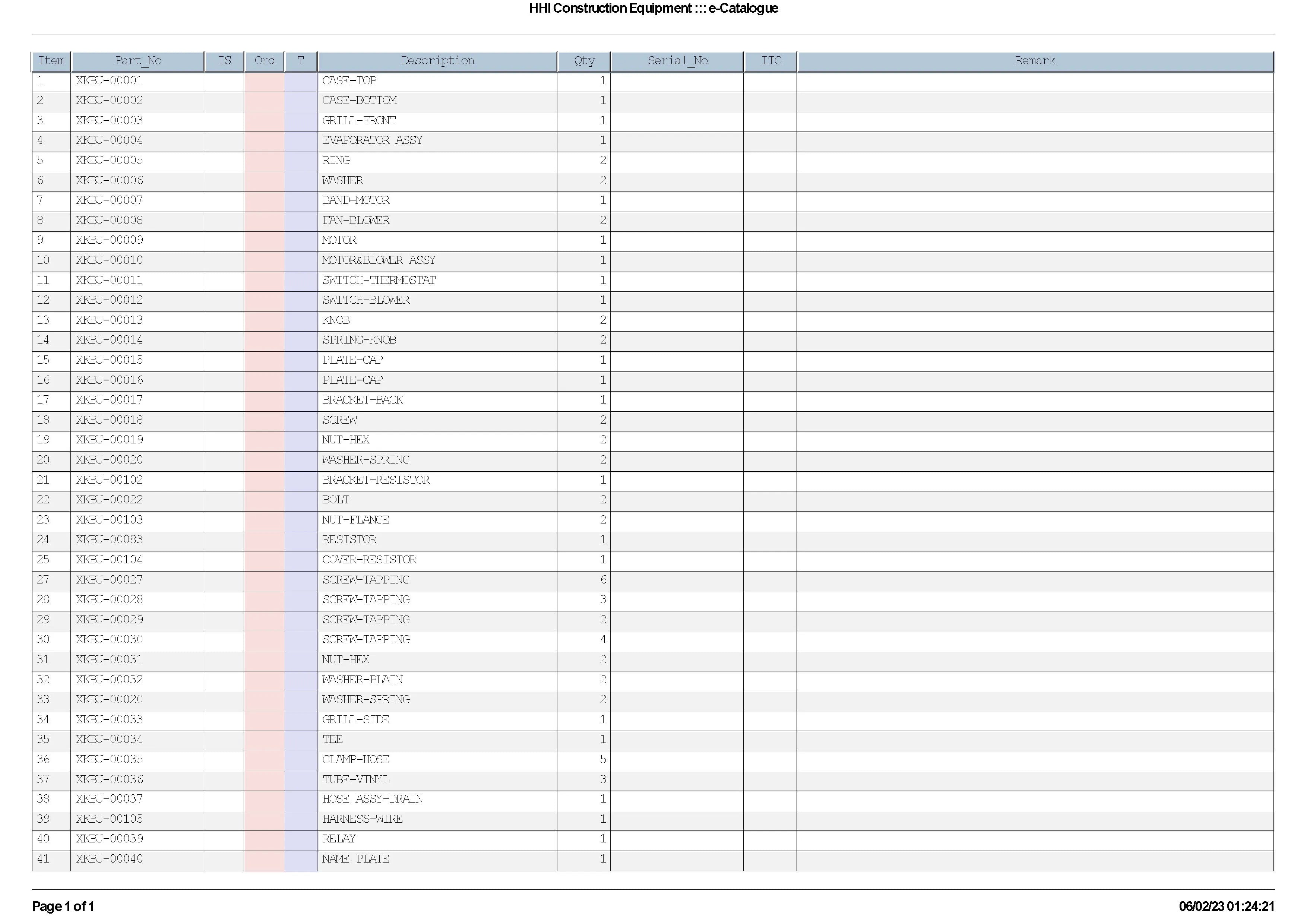Click the Serial_No column header
Image resolution: width=1307 pixels, height=924 pixels.
[x=677, y=61]
